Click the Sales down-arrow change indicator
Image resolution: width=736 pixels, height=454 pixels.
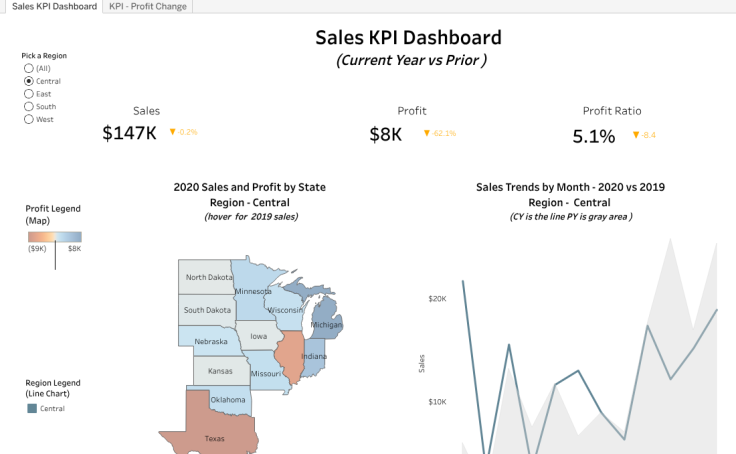click(173, 132)
